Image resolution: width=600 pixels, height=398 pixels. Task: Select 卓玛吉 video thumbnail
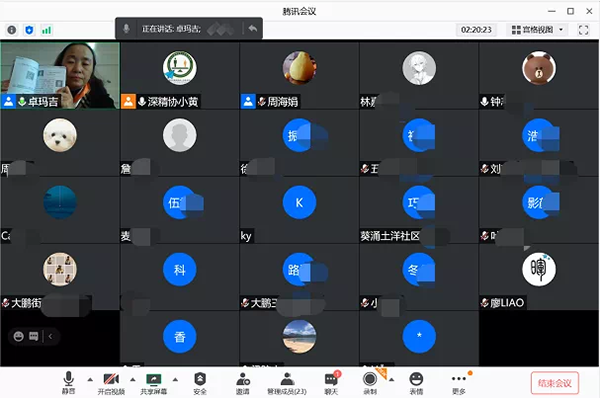click(60, 75)
